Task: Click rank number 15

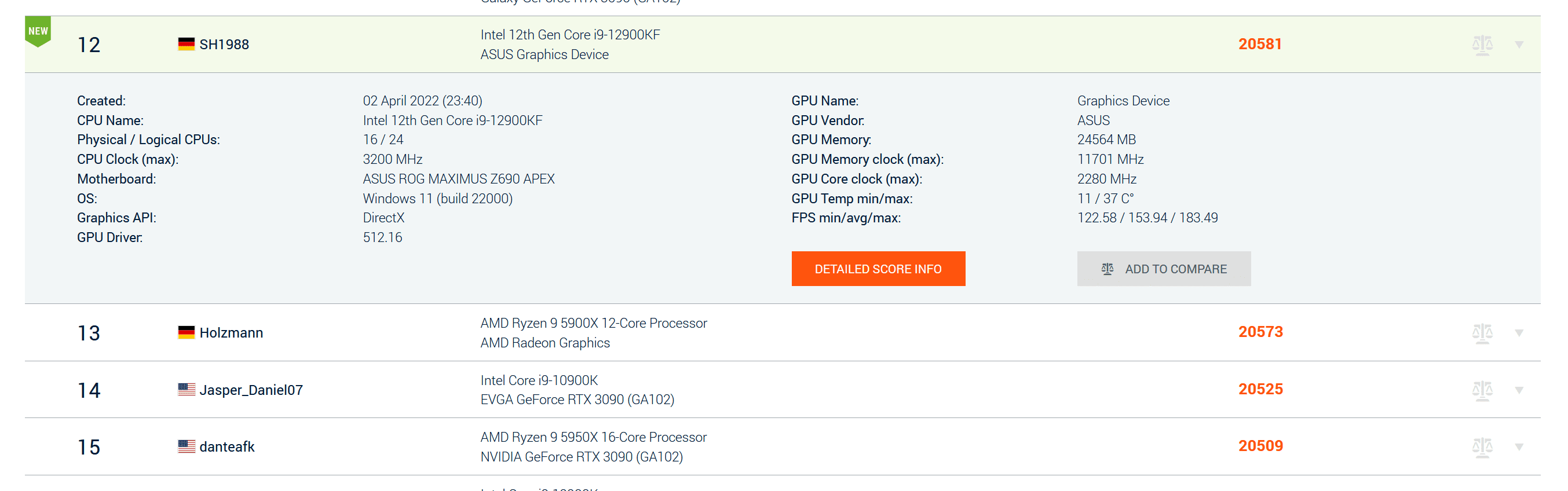Action: (x=89, y=448)
